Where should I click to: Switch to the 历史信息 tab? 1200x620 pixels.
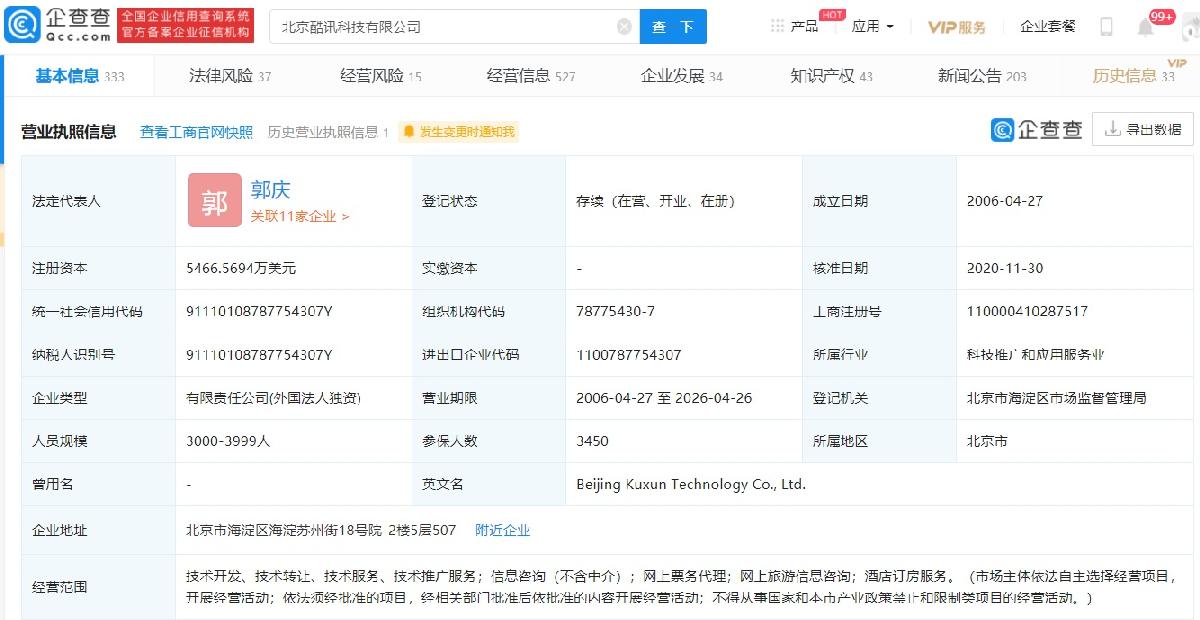coord(1133,76)
